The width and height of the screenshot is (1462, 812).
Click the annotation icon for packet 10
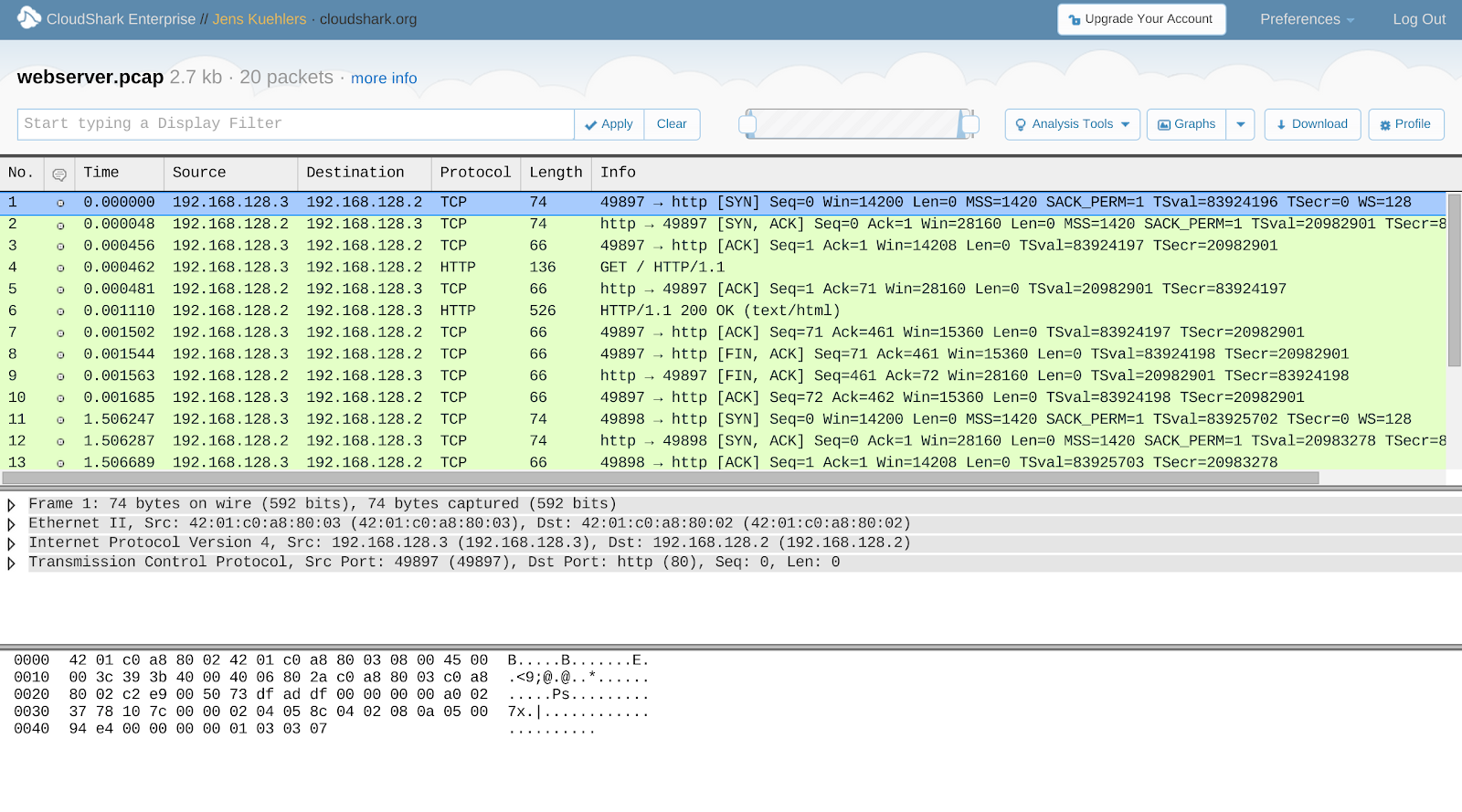pos(60,398)
